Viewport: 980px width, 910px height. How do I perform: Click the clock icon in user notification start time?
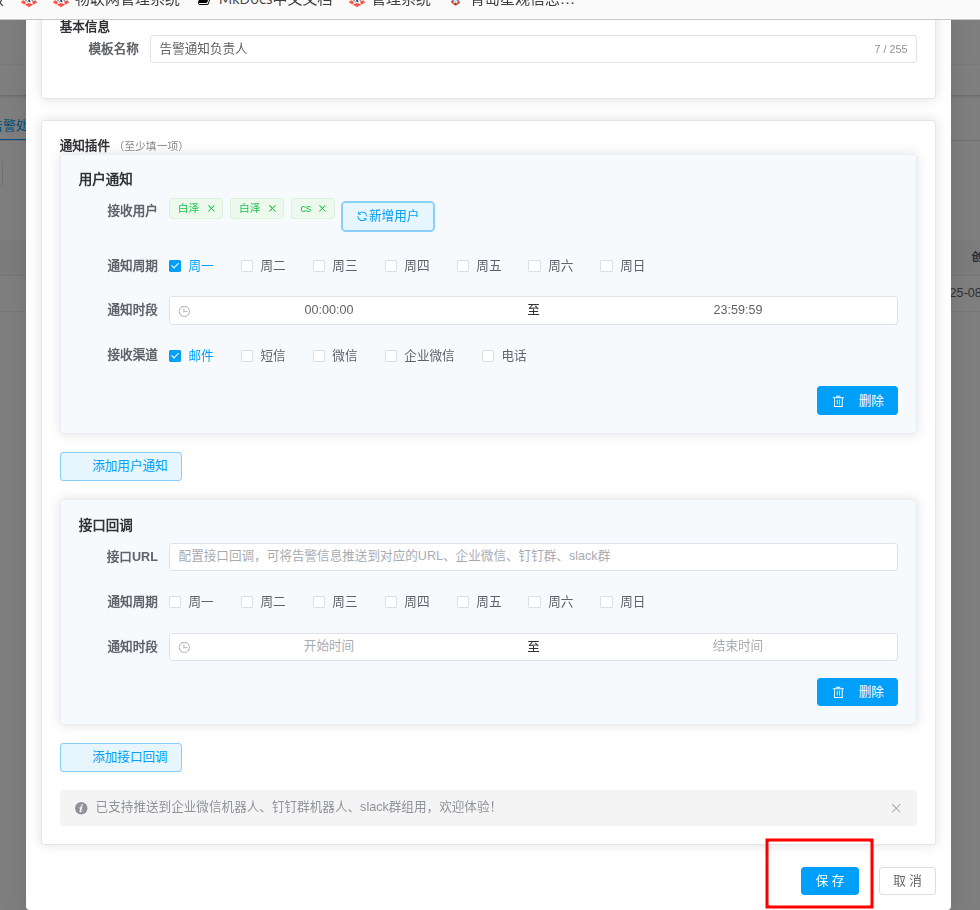pyautogui.click(x=184, y=311)
